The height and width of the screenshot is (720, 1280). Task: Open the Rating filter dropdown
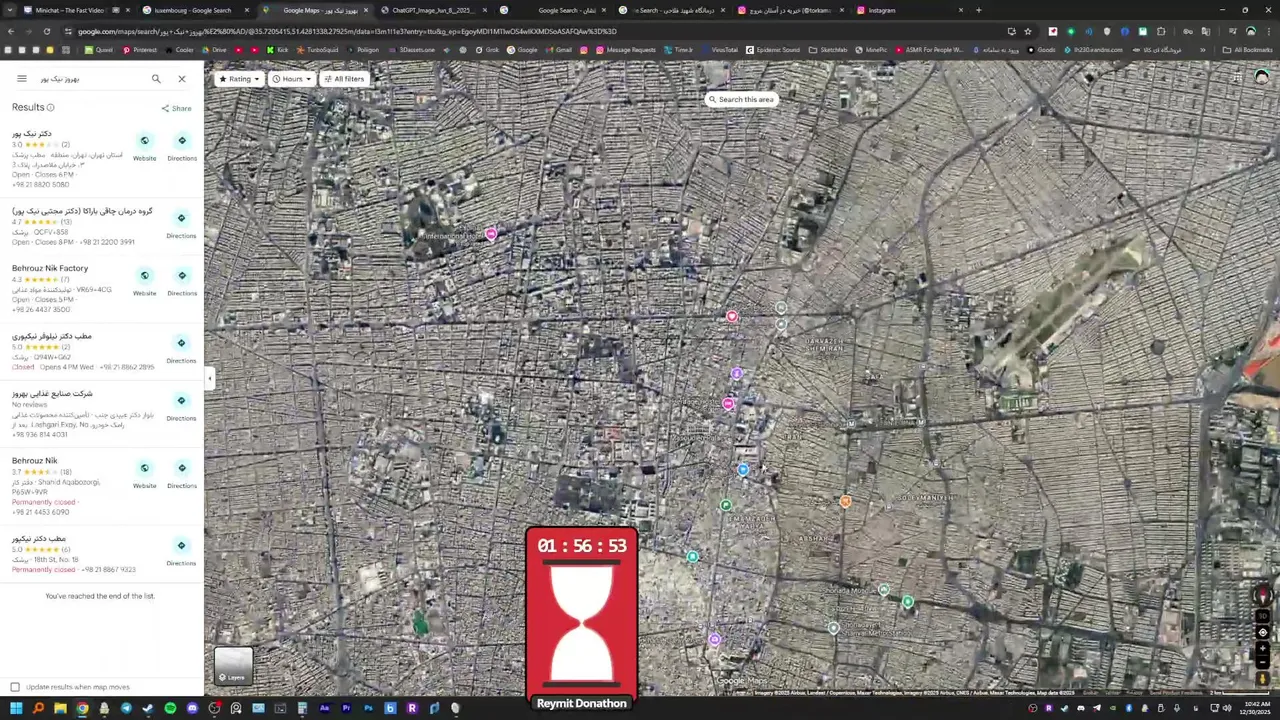[x=239, y=79]
